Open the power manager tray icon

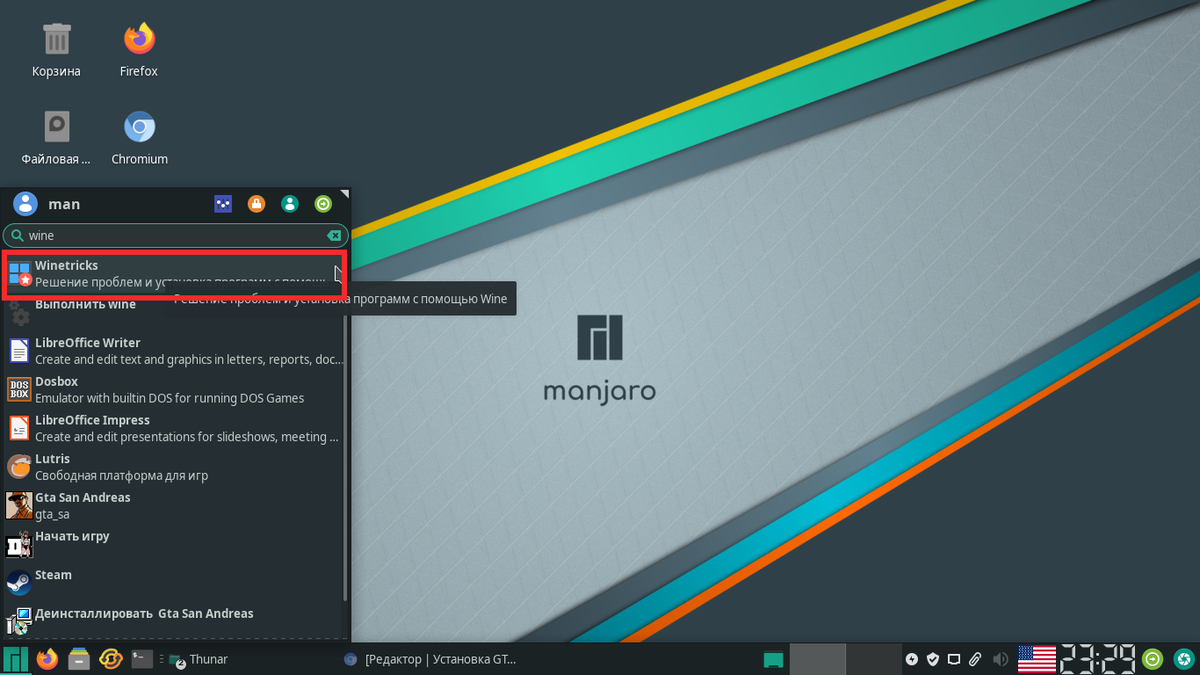pos(912,659)
